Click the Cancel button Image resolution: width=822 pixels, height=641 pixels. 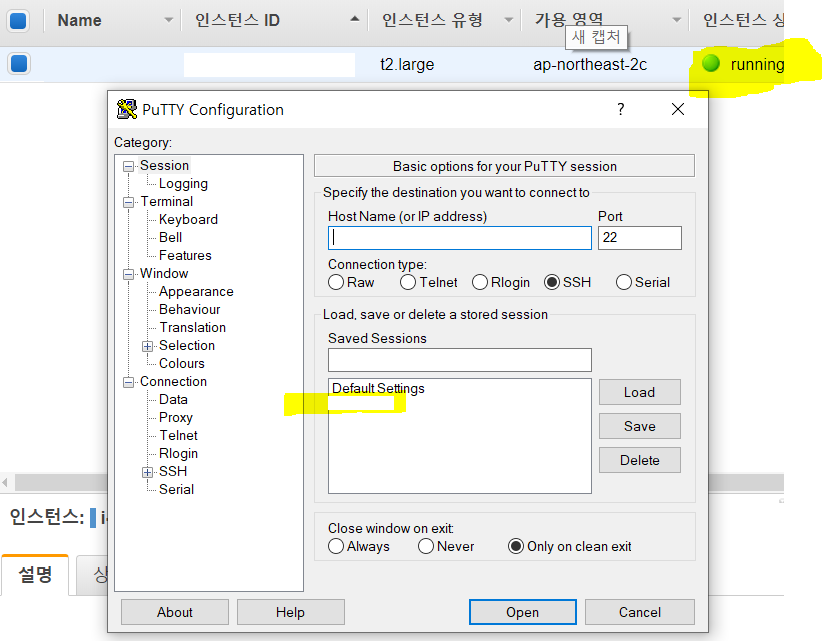pyautogui.click(x=640, y=612)
